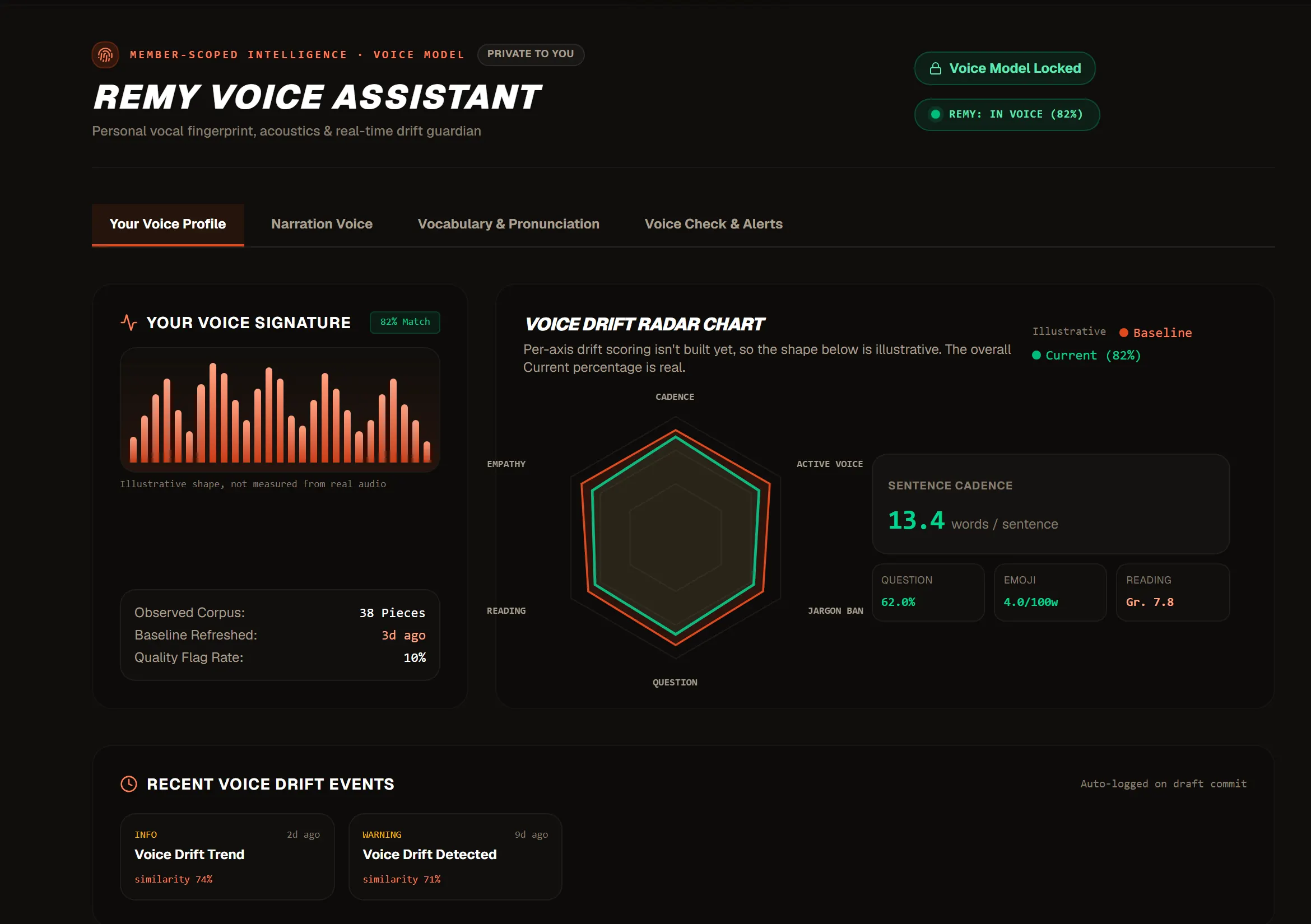Select the EMOJI 4.0/100w metric card

[1050, 592]
